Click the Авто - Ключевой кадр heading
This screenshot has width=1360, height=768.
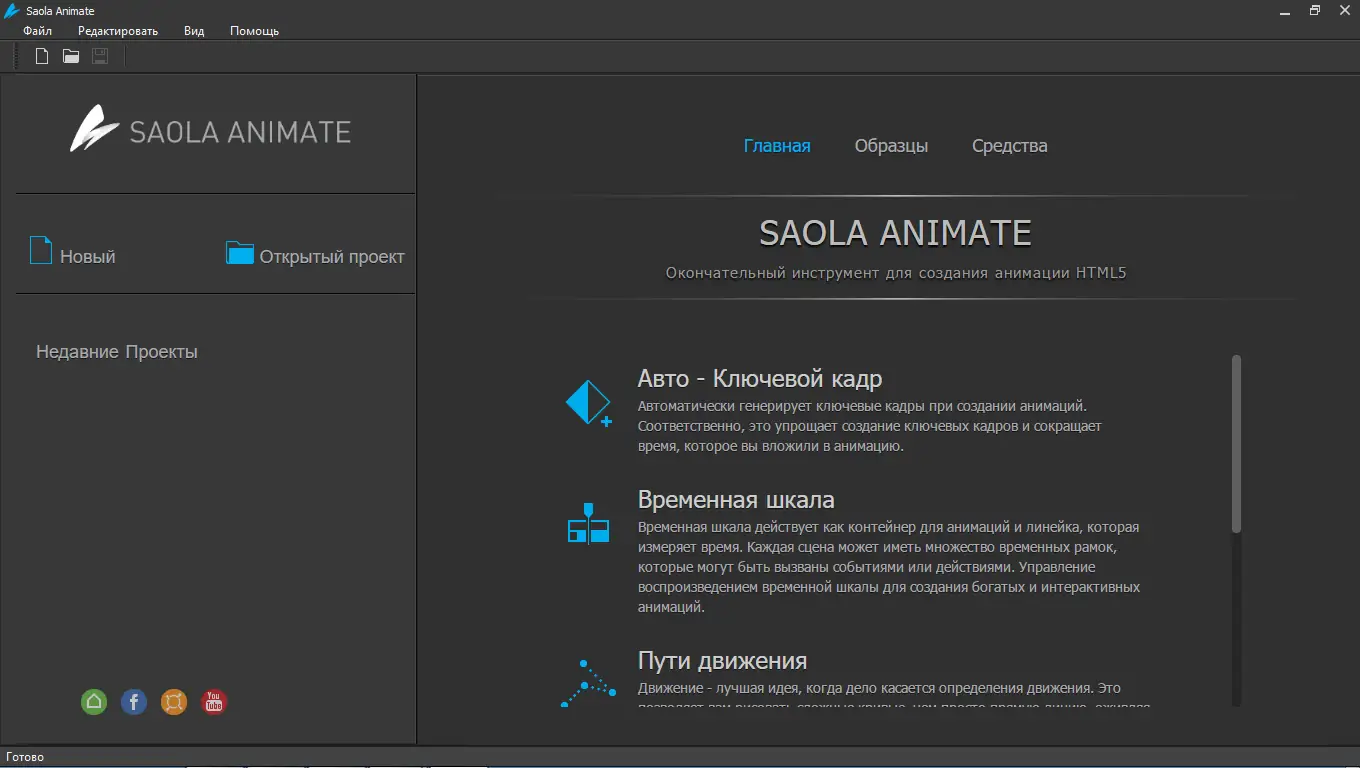(x=760, y=379)
